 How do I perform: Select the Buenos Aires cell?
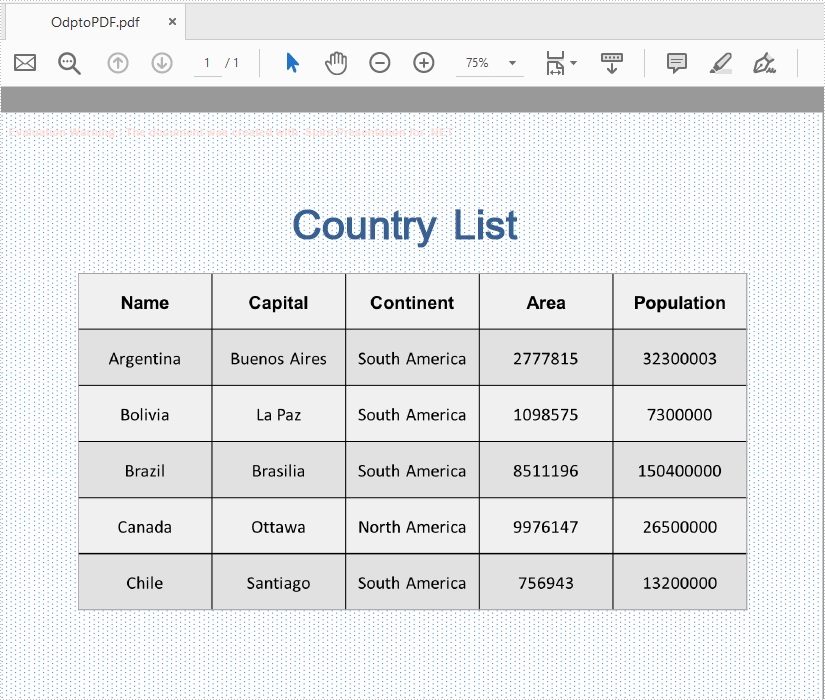278,358
